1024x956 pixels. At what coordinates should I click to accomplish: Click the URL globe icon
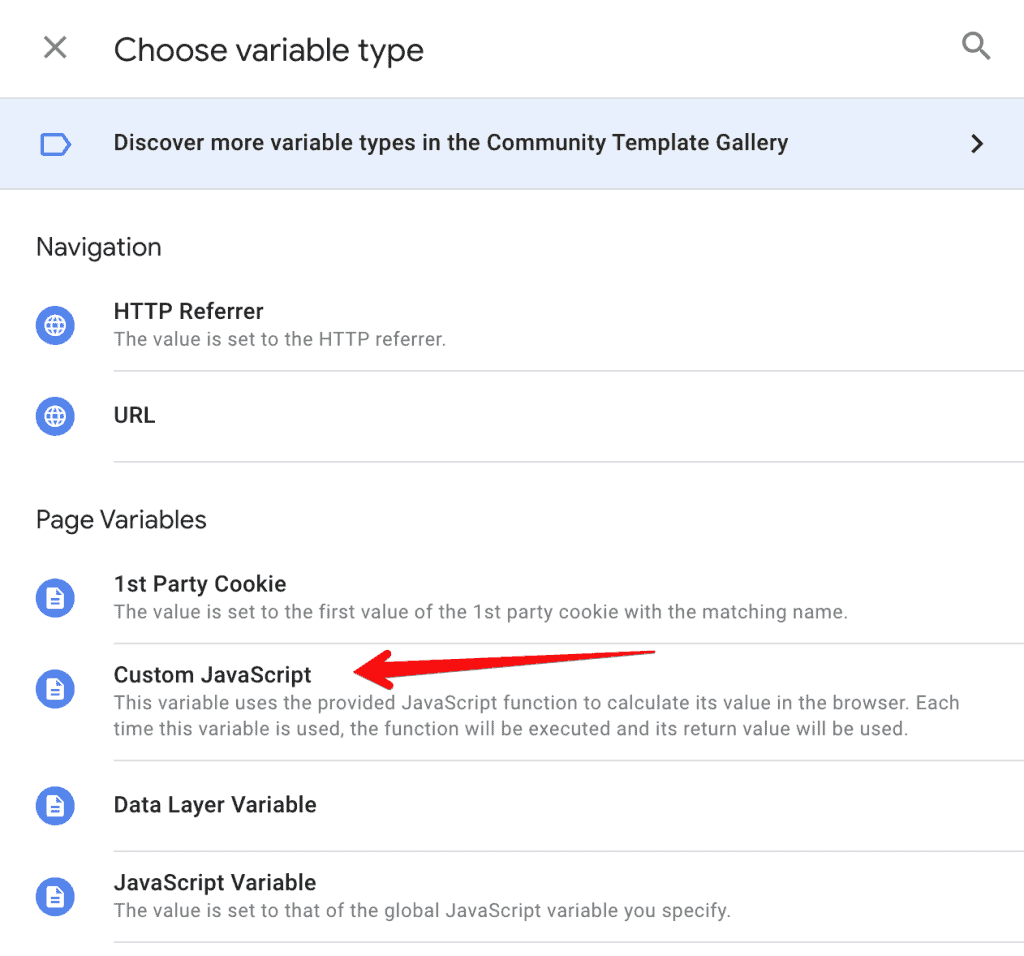tap(55, 416)
